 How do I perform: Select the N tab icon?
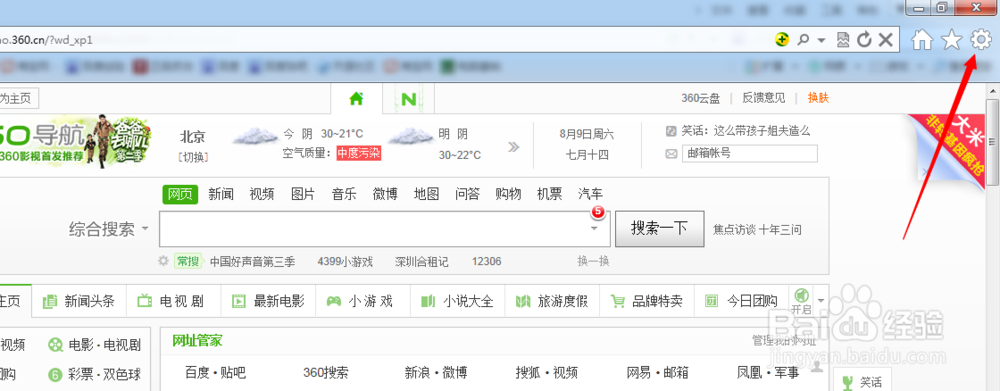(x=408, y=99)
